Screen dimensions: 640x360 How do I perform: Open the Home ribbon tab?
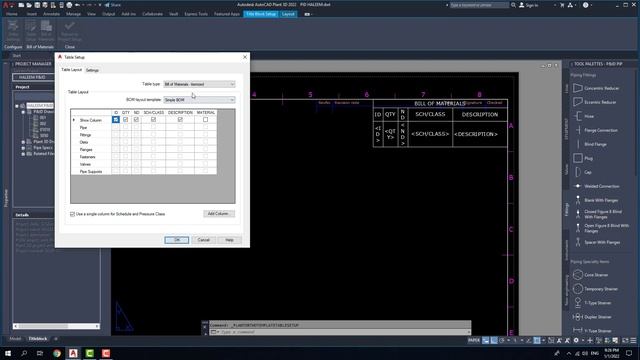12,14
